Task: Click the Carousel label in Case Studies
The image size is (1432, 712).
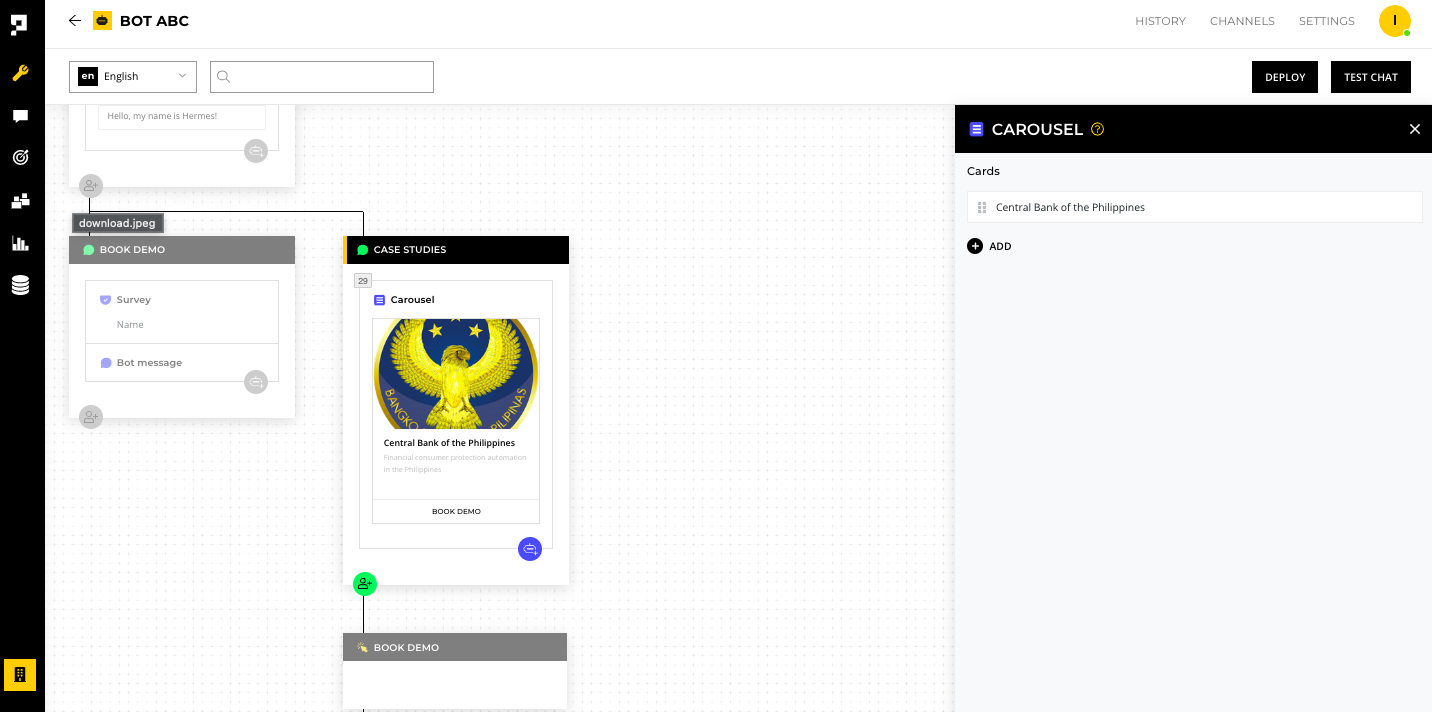Action: (x=412, y=300)
